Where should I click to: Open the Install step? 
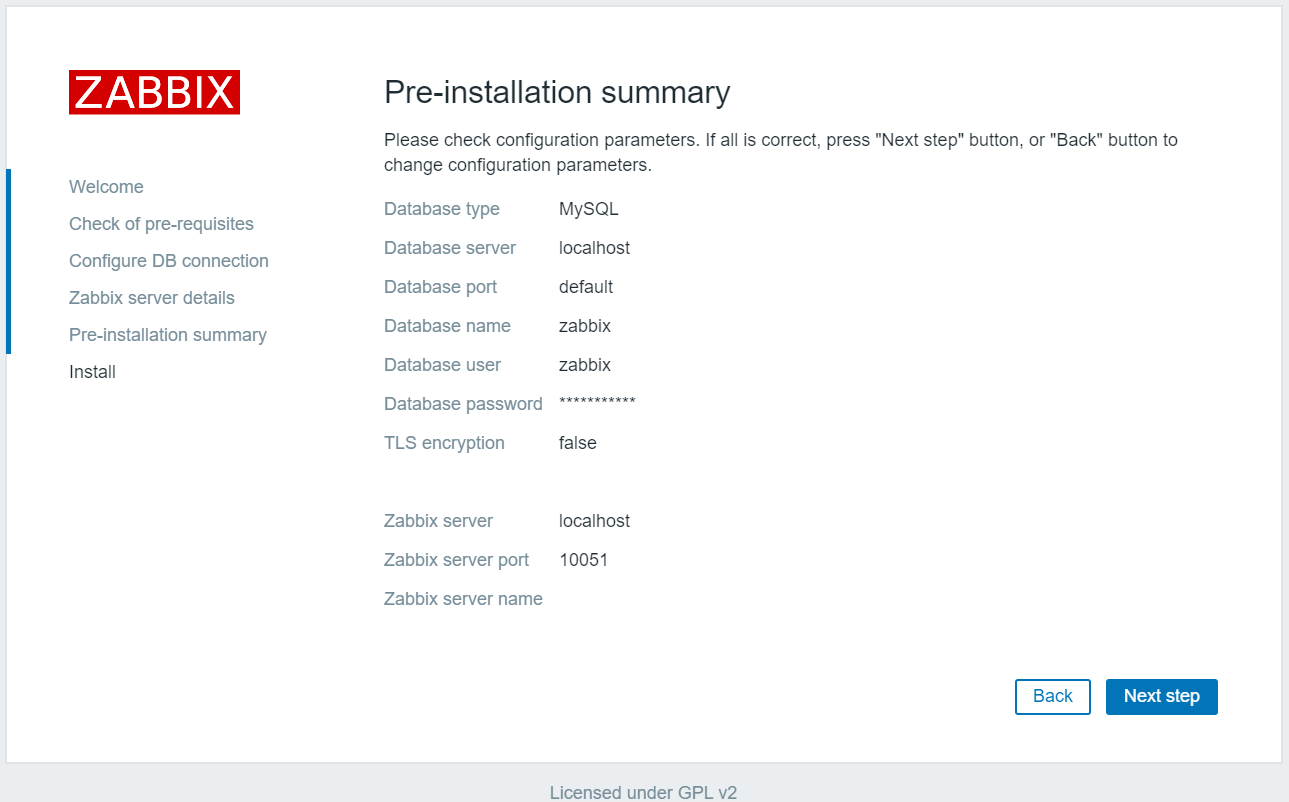pos(91,371)
